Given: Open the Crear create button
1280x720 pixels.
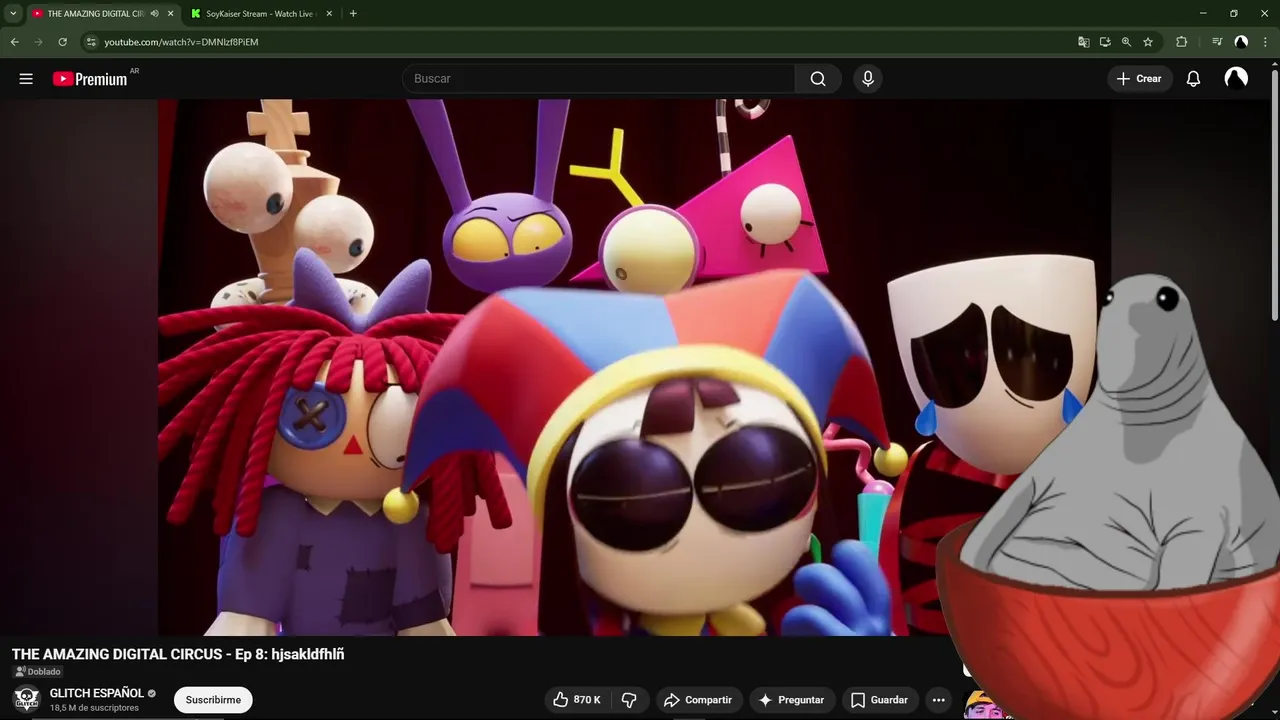Looking at the screenshot, I should 1139,79.
